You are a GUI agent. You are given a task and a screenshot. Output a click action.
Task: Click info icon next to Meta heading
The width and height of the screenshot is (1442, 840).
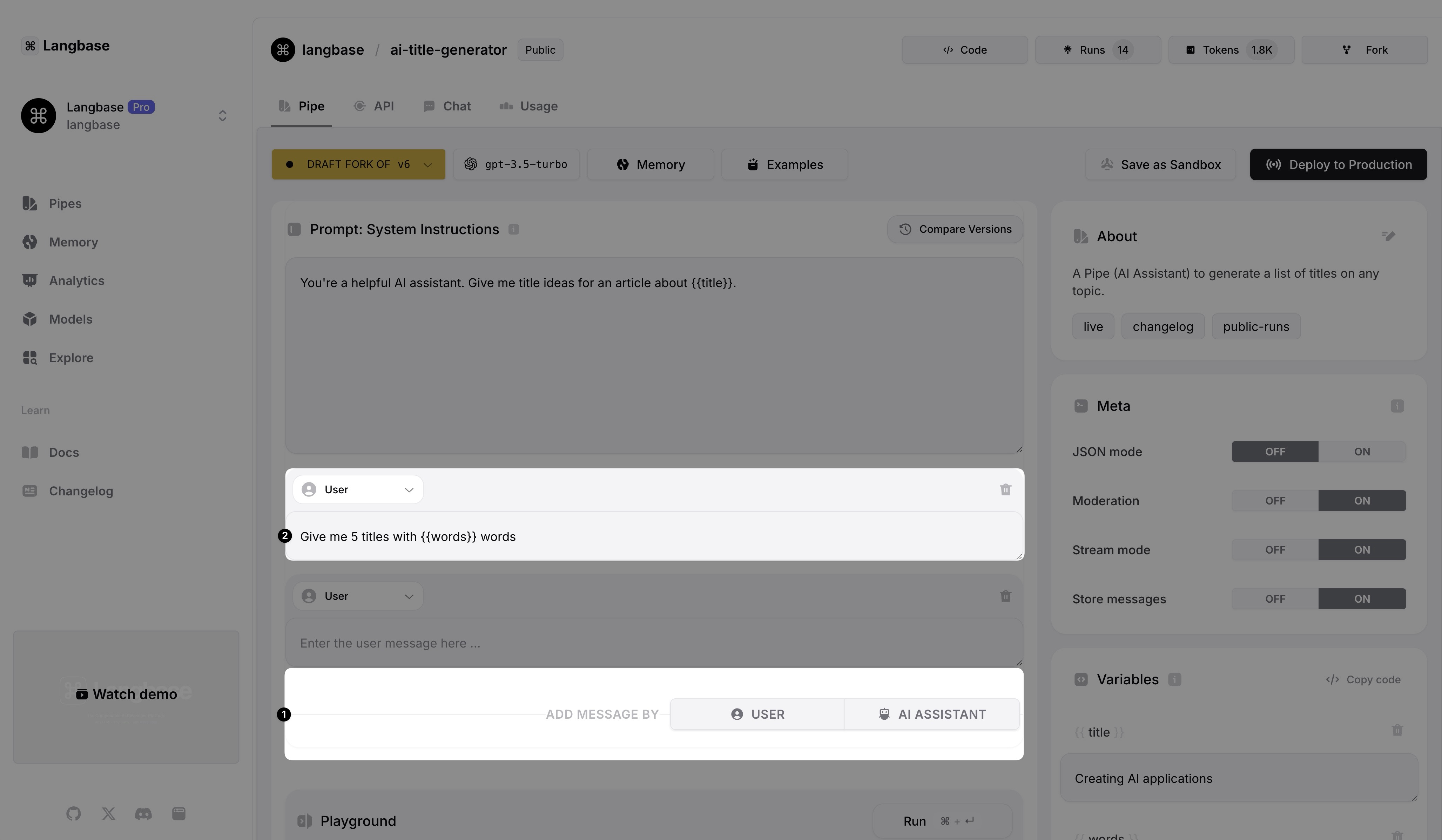(1397, 406)
